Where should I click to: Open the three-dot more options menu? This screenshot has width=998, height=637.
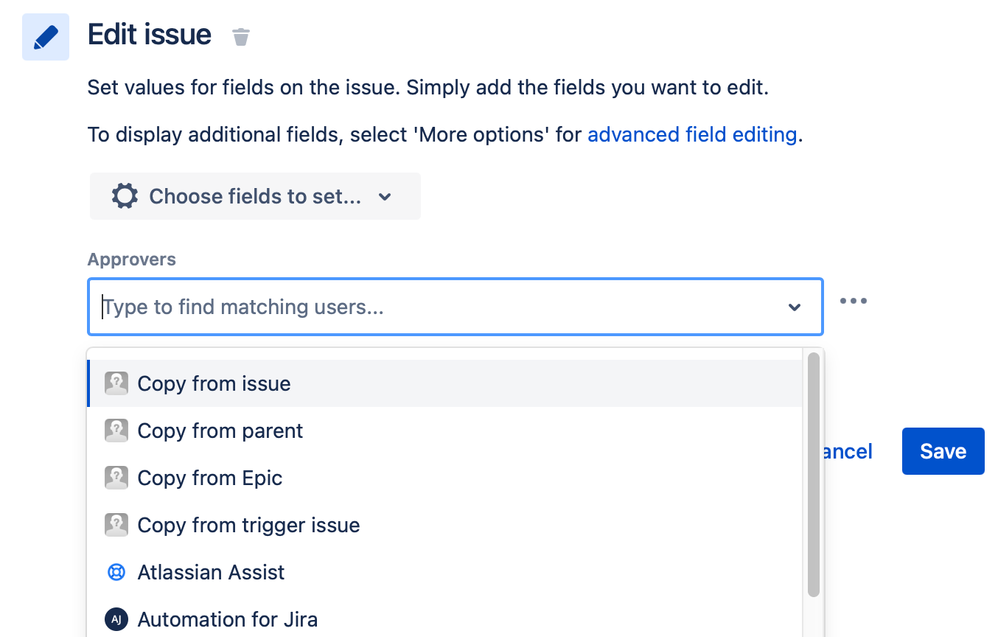[853, 301]
